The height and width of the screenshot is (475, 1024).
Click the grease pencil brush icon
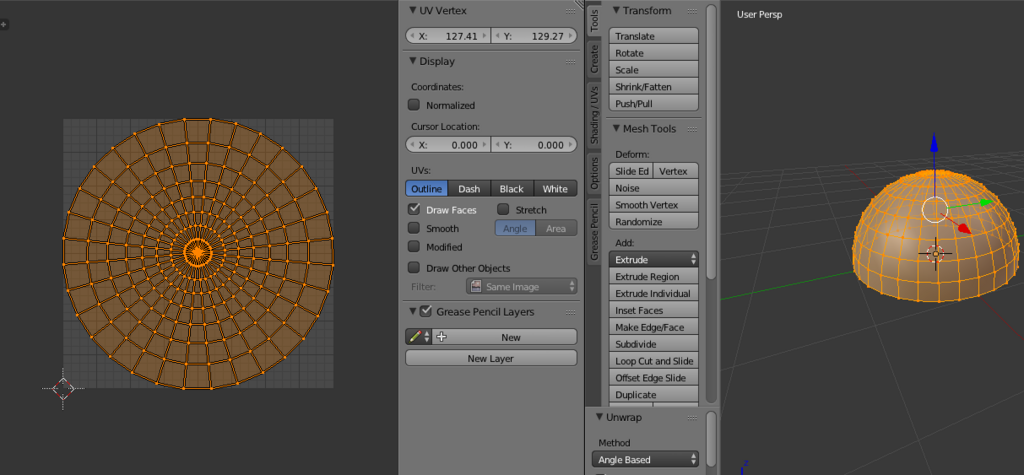414,337
